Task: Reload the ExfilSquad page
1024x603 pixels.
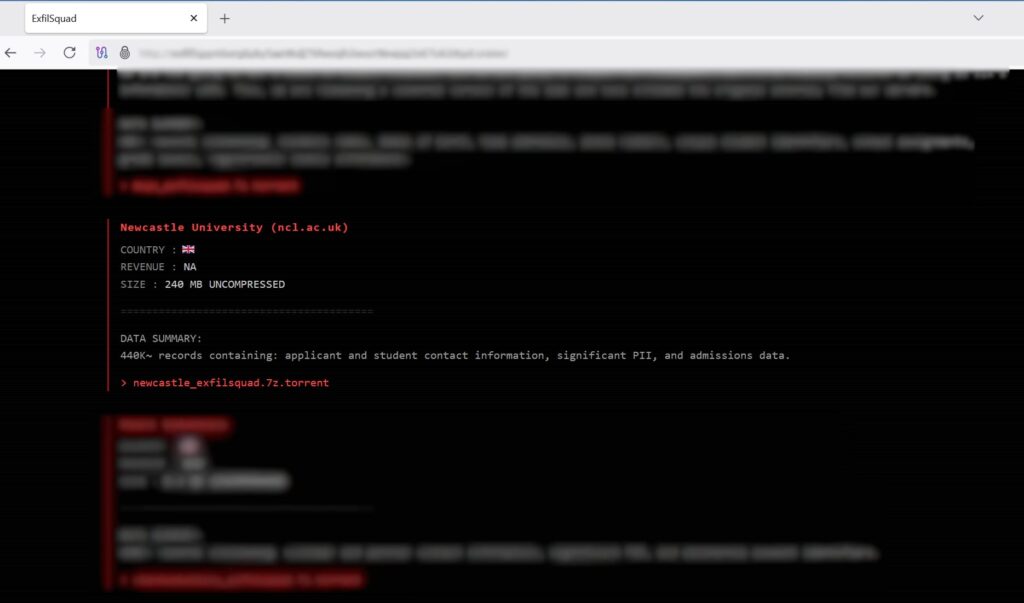Action: [x=69, y=53]
